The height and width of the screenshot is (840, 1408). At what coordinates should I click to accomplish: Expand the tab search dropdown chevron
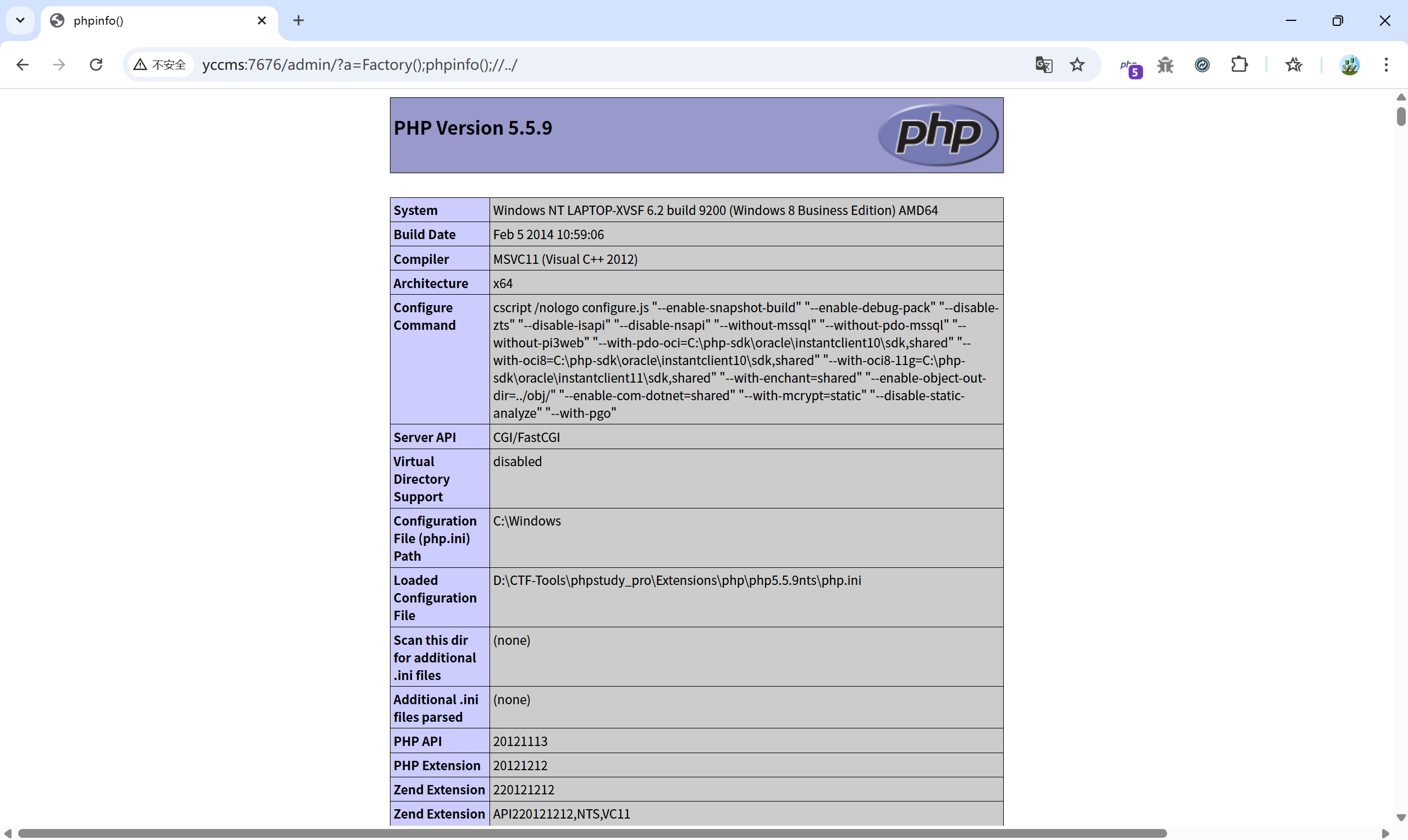point(20,20)
